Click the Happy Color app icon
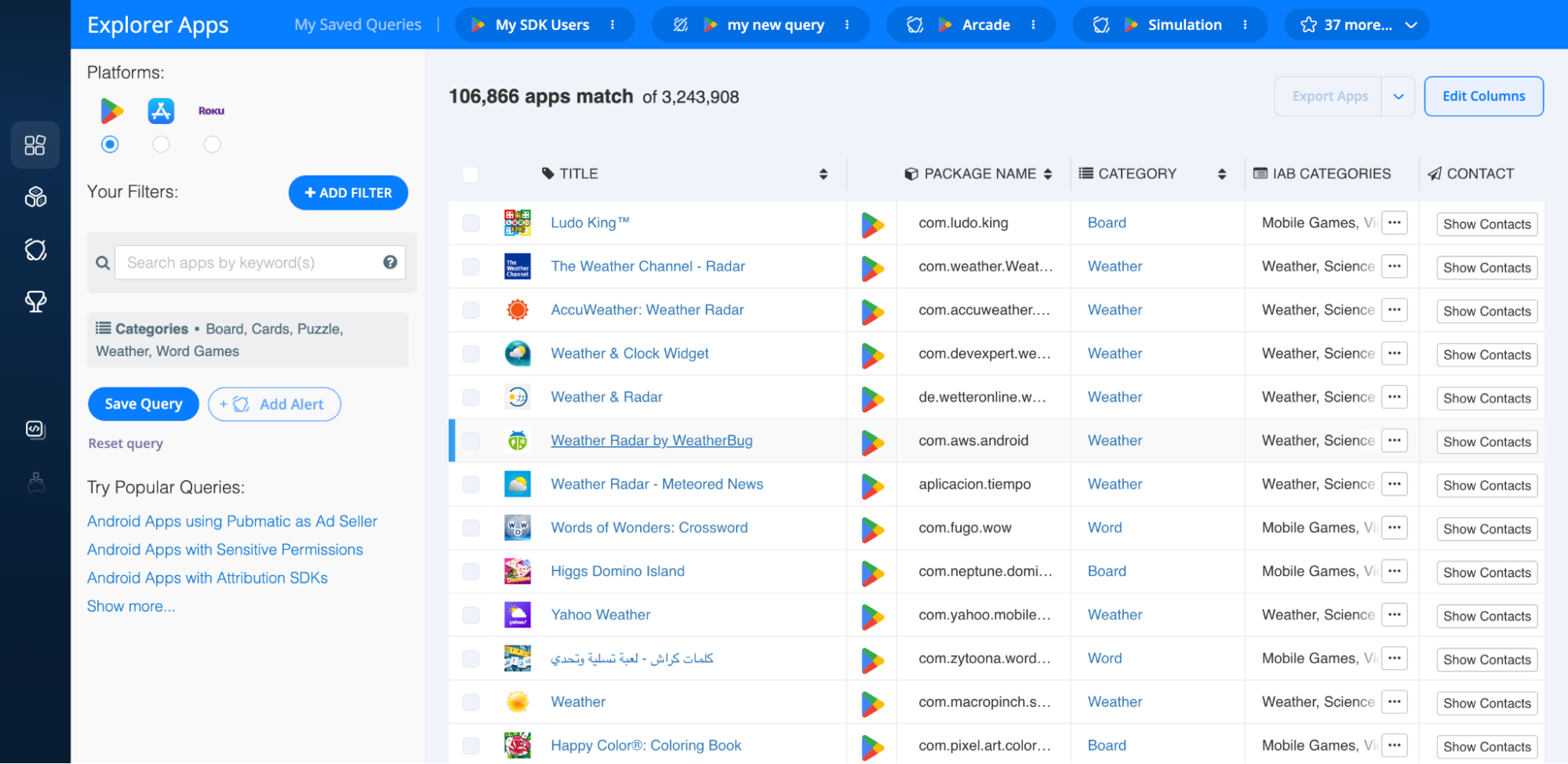Image resolution: width=1568 pixels, height=764 pixels. coord(518,745)
